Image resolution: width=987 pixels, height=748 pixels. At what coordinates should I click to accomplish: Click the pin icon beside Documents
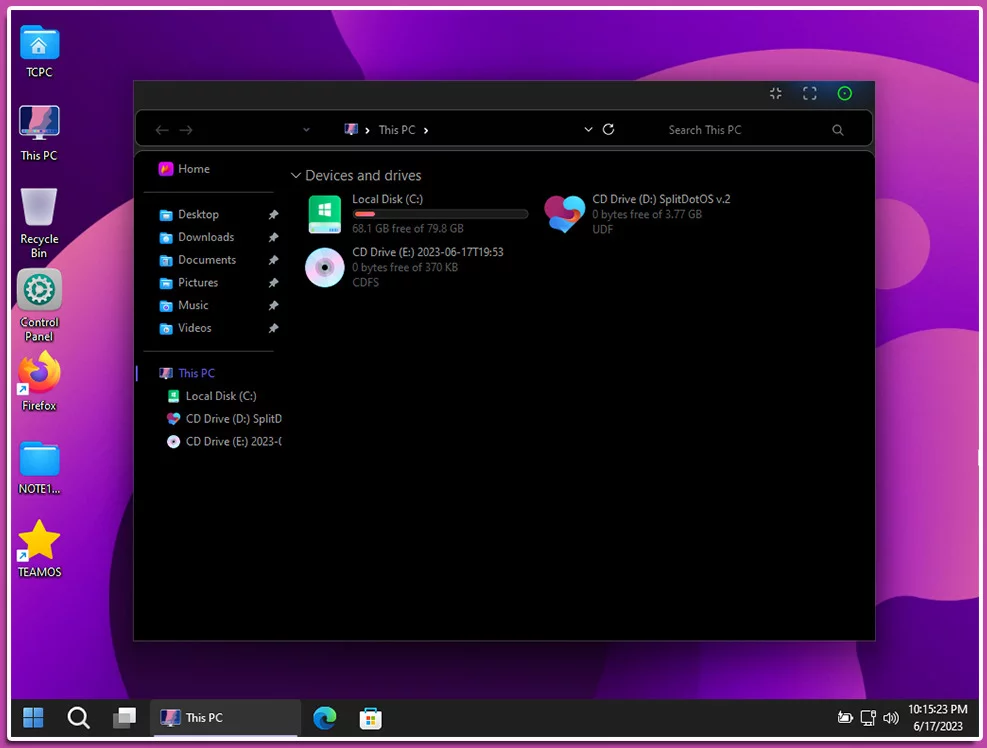[273, 260]
